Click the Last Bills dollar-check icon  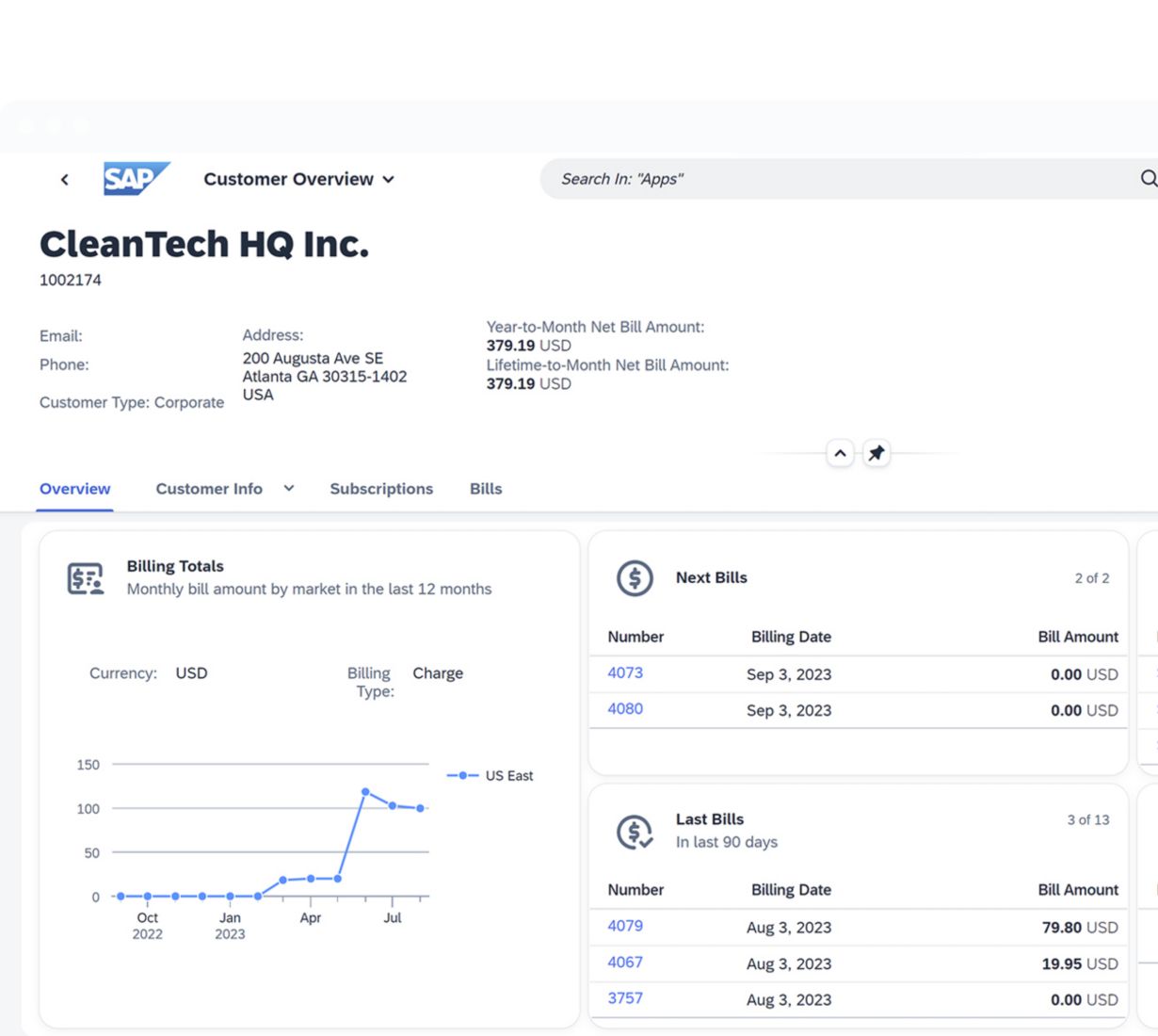coord(635,832)
